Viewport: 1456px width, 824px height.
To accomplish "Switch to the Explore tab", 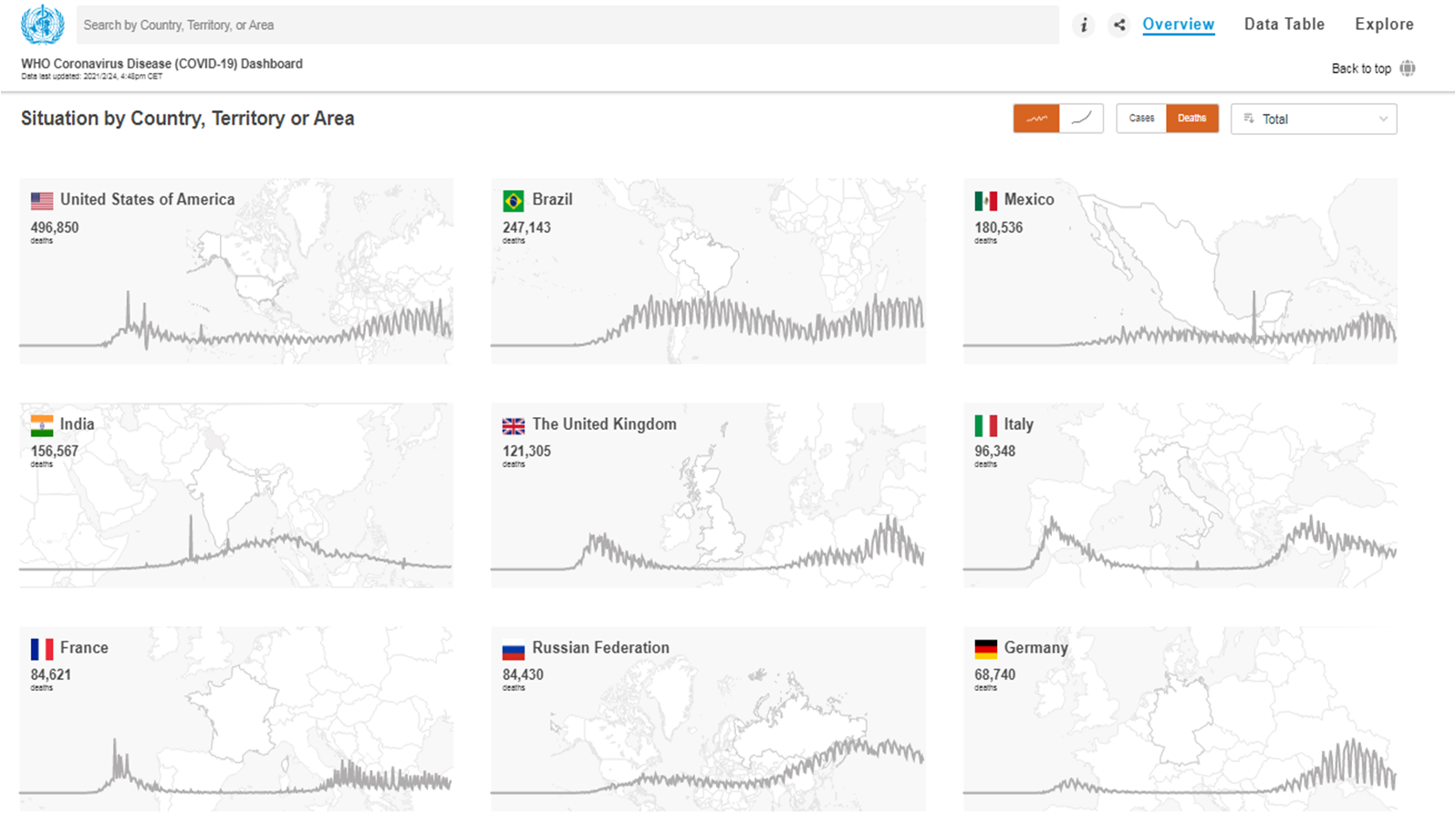I will (x=1384, y=25).
